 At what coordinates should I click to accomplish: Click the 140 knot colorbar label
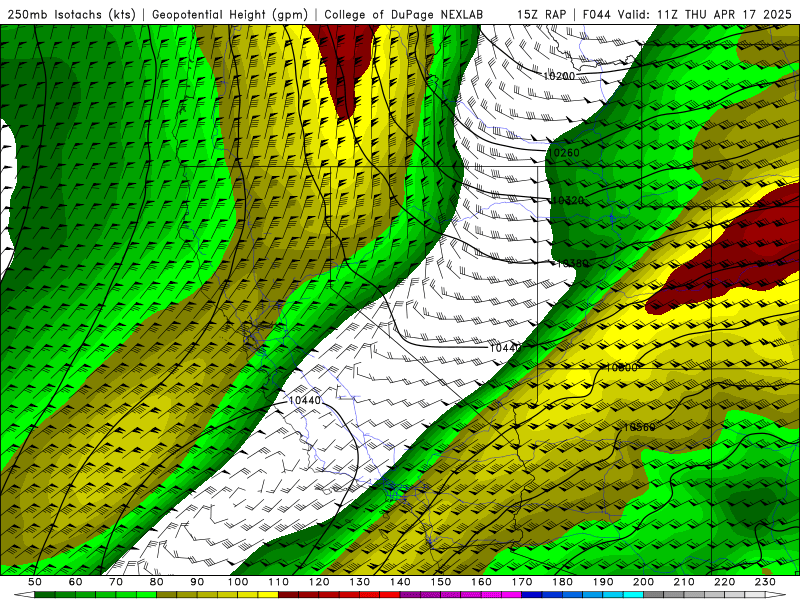[x=400, y=582]
